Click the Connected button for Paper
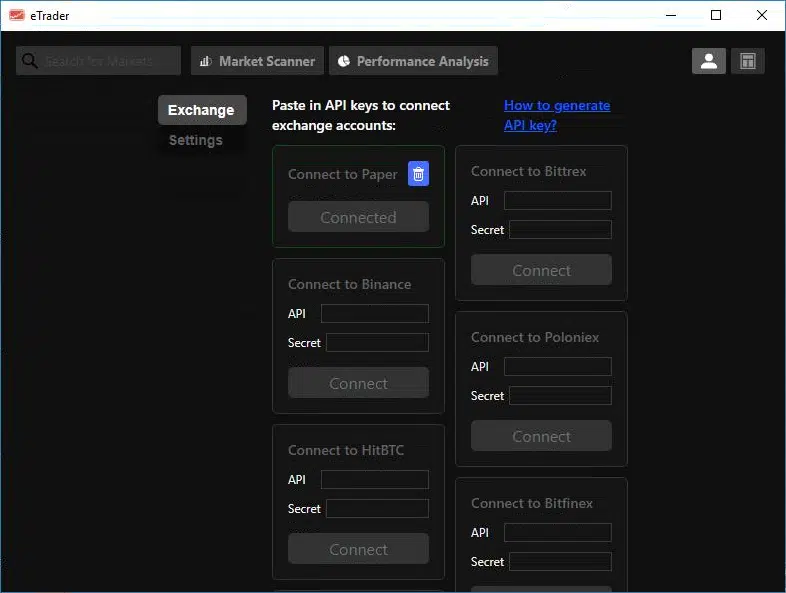 click(x=358, y=217)
